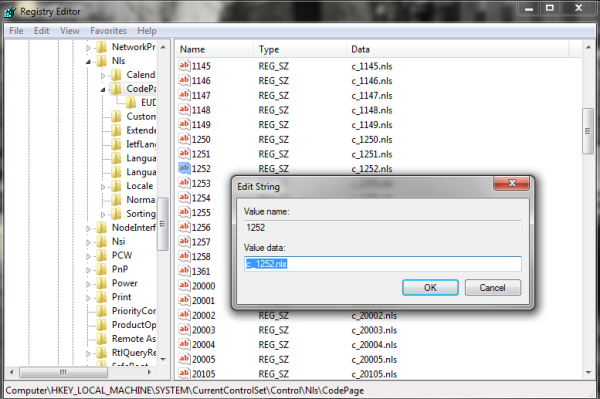The height and width of the screenshot is (399, 600).
Task: Click the string icon for value 1251
Action: (184, 154)
